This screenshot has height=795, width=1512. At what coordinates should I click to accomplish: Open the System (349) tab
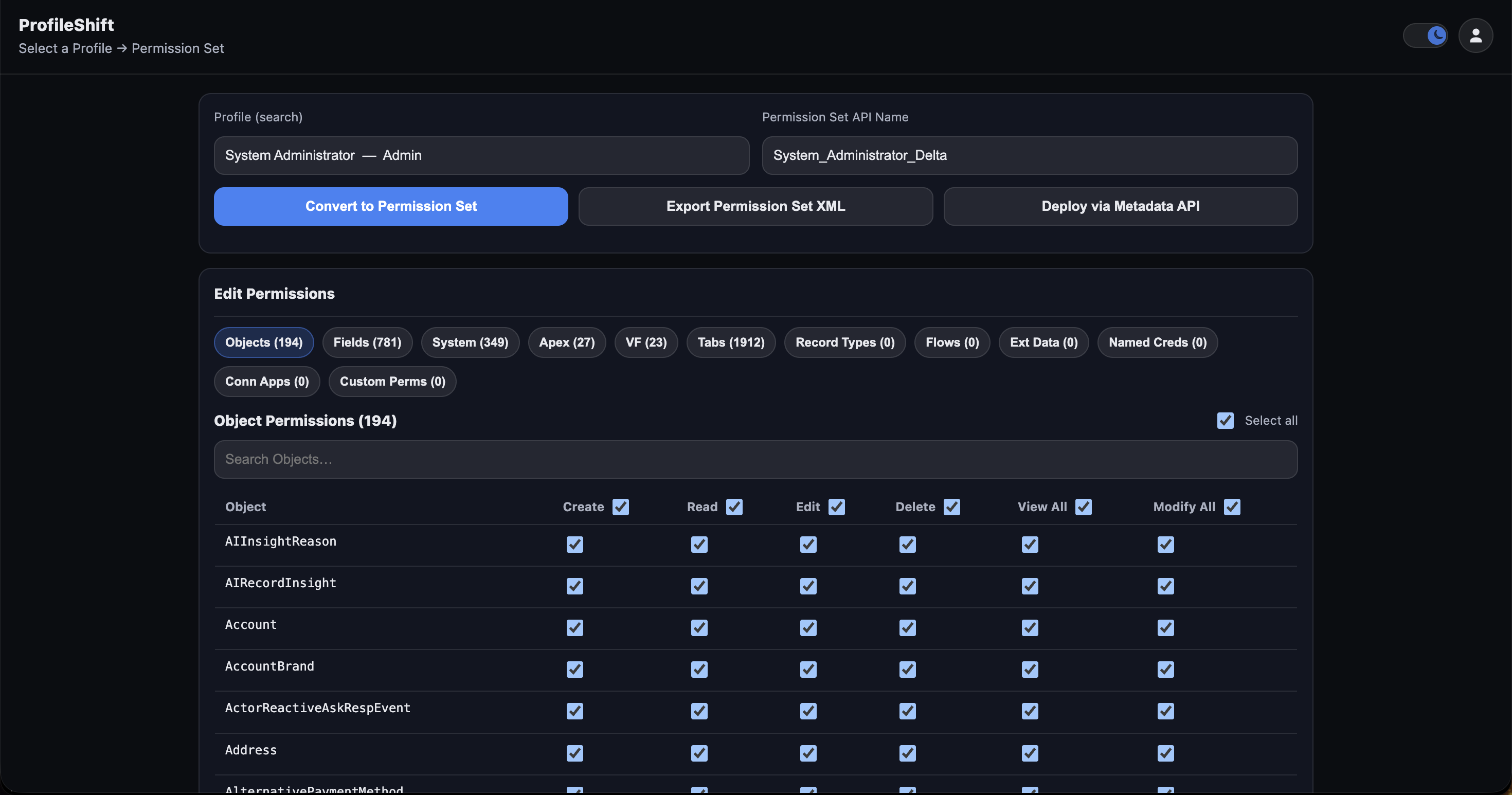pyautogui.click(x=470, y=342)
